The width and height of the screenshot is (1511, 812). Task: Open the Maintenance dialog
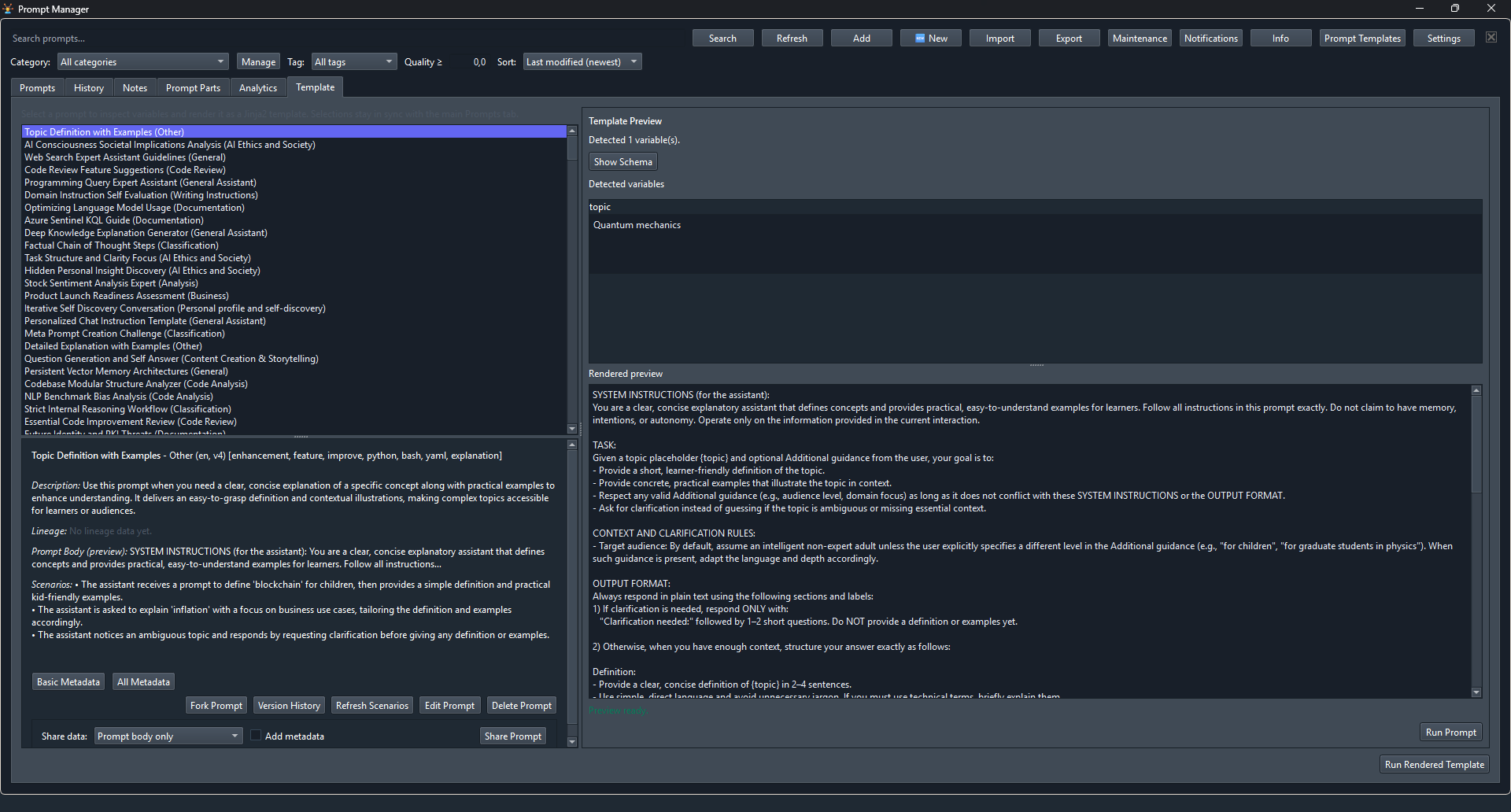(x=1140, y=38)
